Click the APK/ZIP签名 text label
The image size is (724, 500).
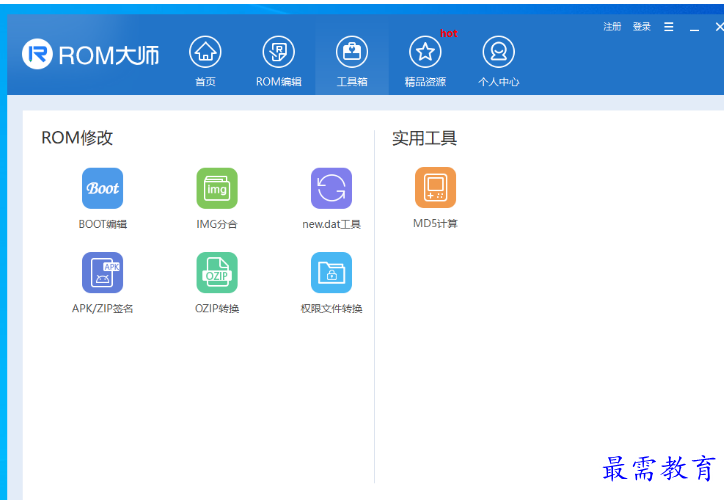coord(103,308)
